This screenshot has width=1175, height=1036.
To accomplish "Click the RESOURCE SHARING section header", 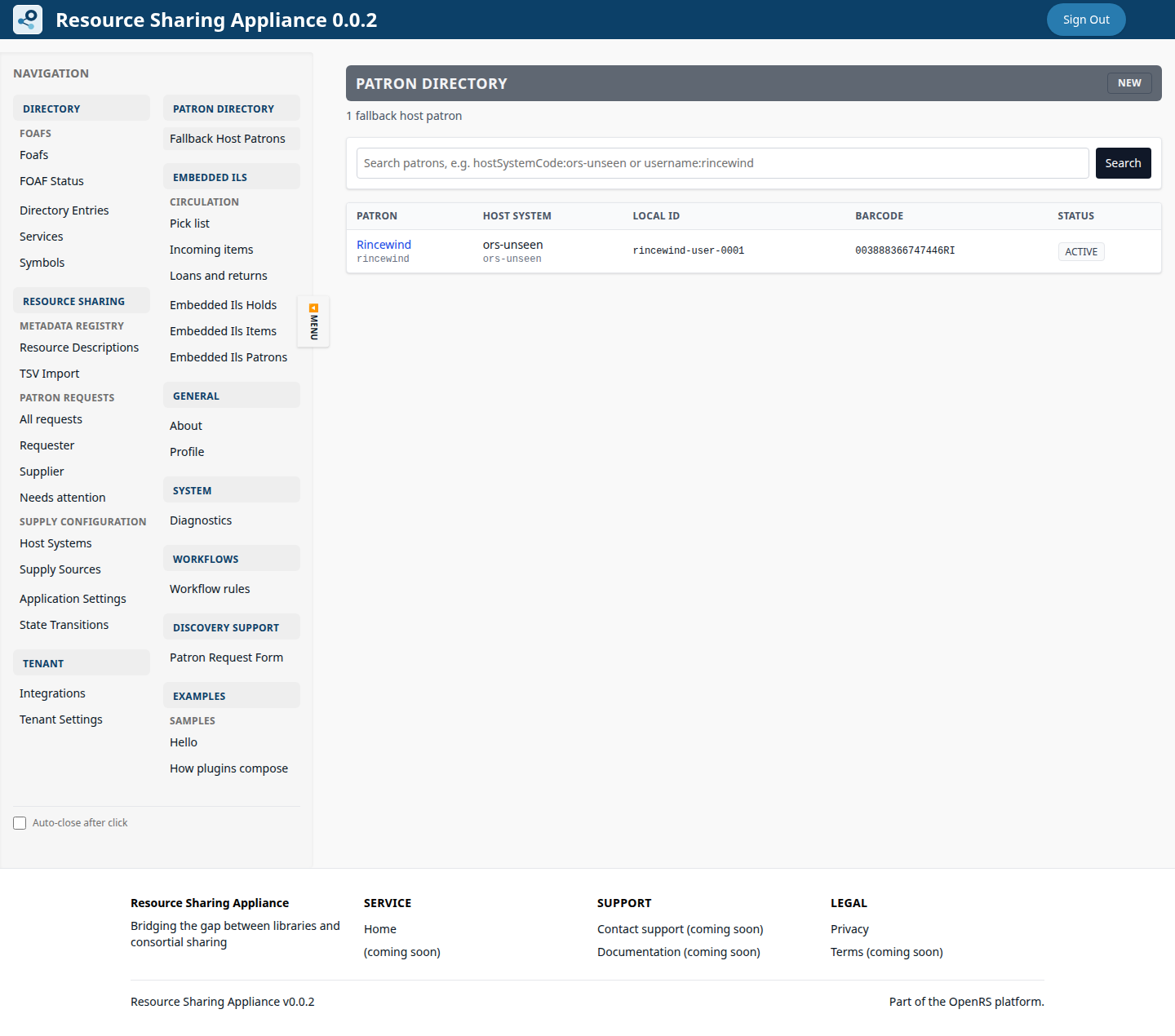I will [82, 301].
